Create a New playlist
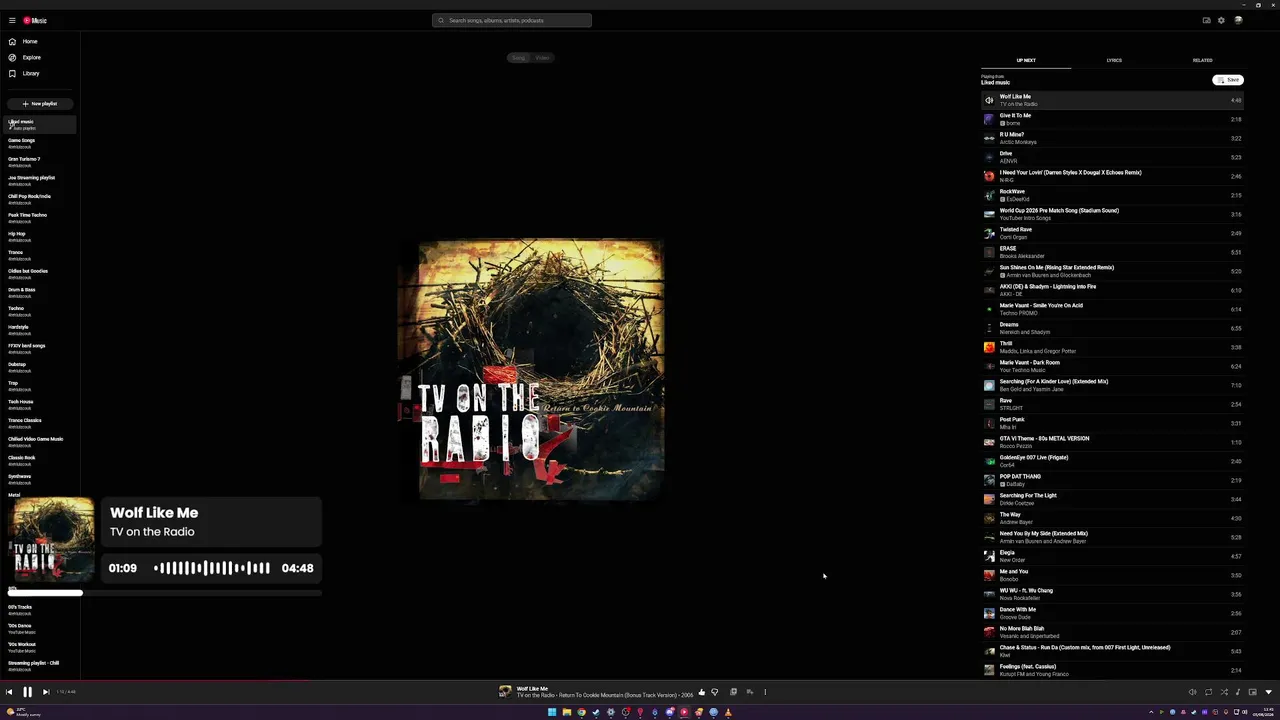1280x720 pixels. pos(40,104)
